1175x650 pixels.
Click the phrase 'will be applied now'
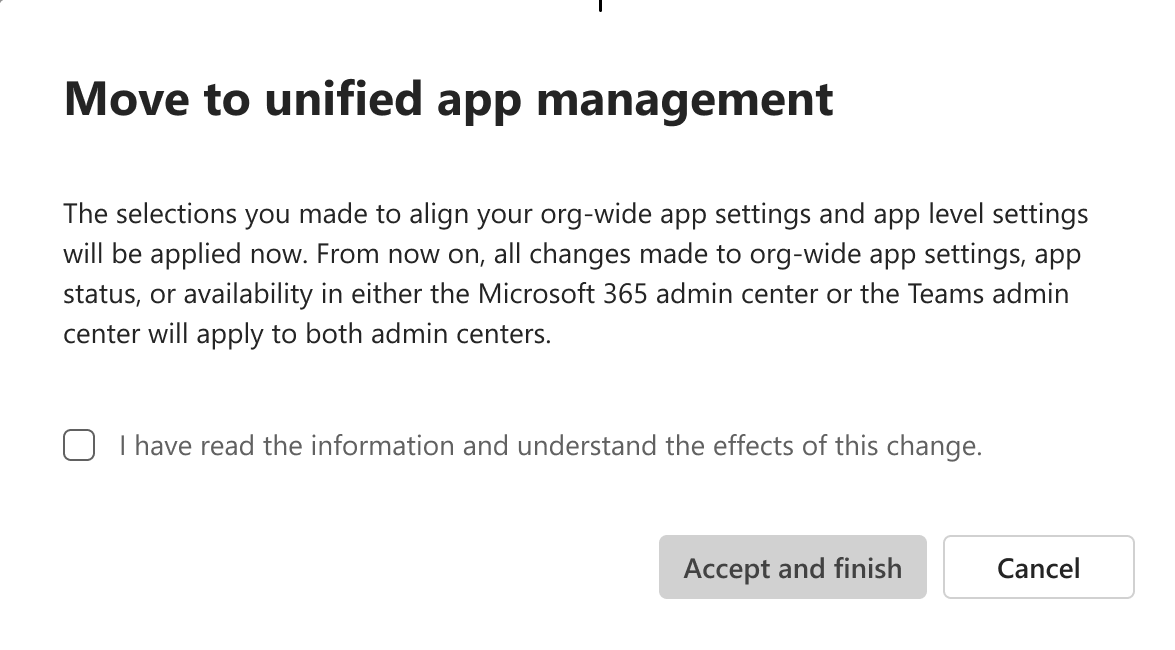point(186,254)
